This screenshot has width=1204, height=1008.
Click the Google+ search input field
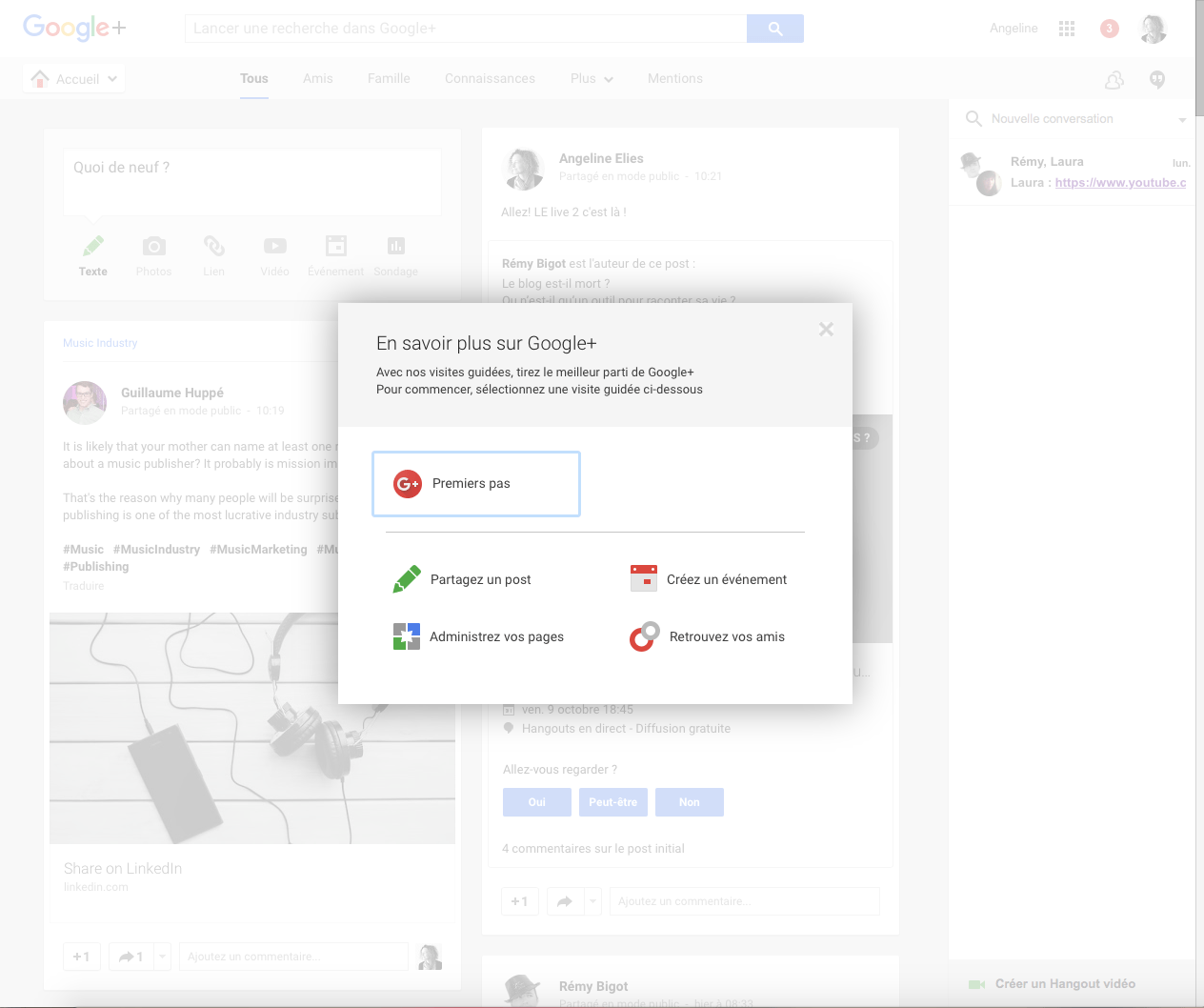pyautogui.click(x=466, y=29)
